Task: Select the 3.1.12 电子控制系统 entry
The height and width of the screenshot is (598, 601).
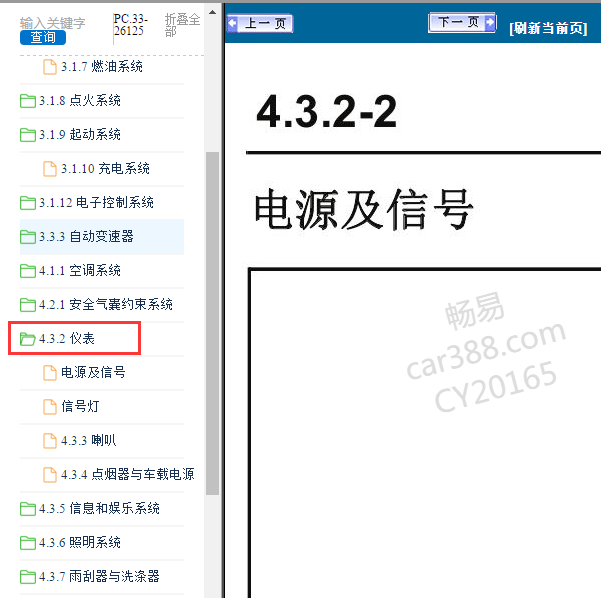Action: [x=96, y=202]
